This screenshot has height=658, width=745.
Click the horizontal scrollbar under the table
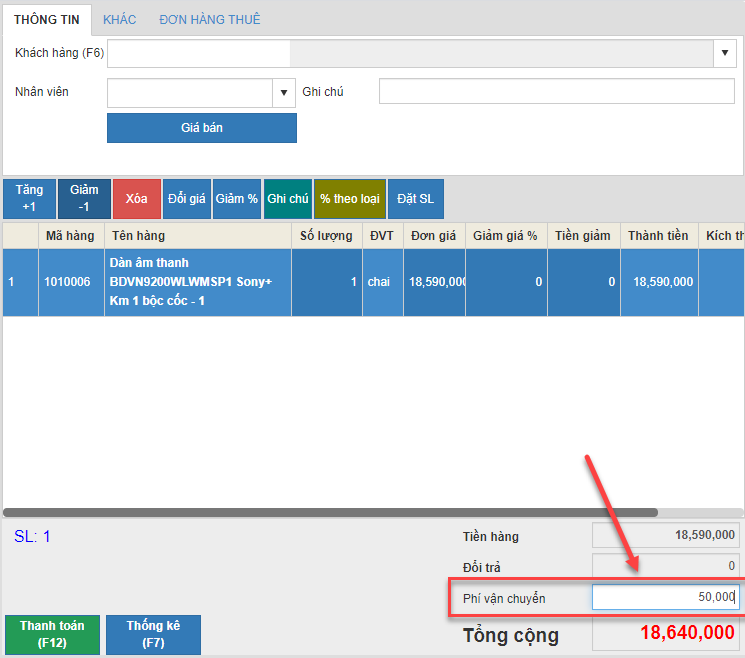coord(330,512)
